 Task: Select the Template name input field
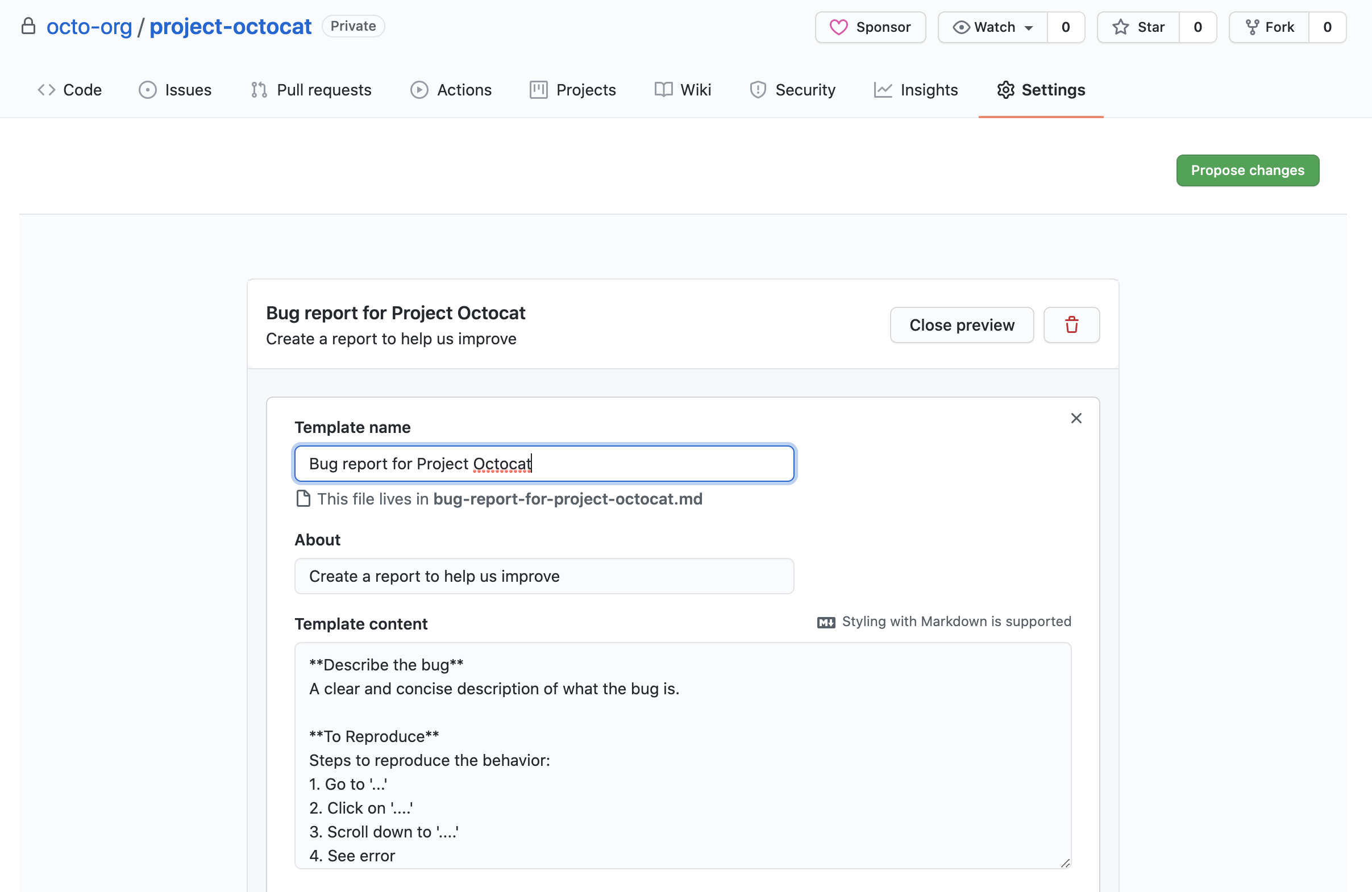click(544, 463)
